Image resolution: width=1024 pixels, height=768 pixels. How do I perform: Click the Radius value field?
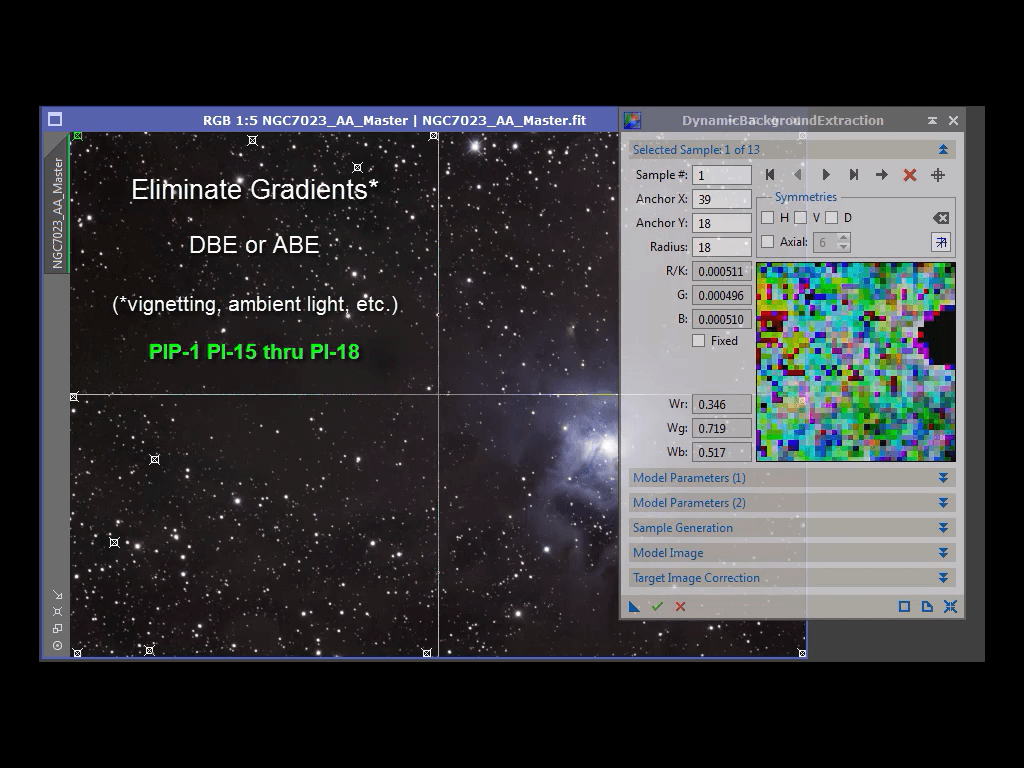pos(721,247)
